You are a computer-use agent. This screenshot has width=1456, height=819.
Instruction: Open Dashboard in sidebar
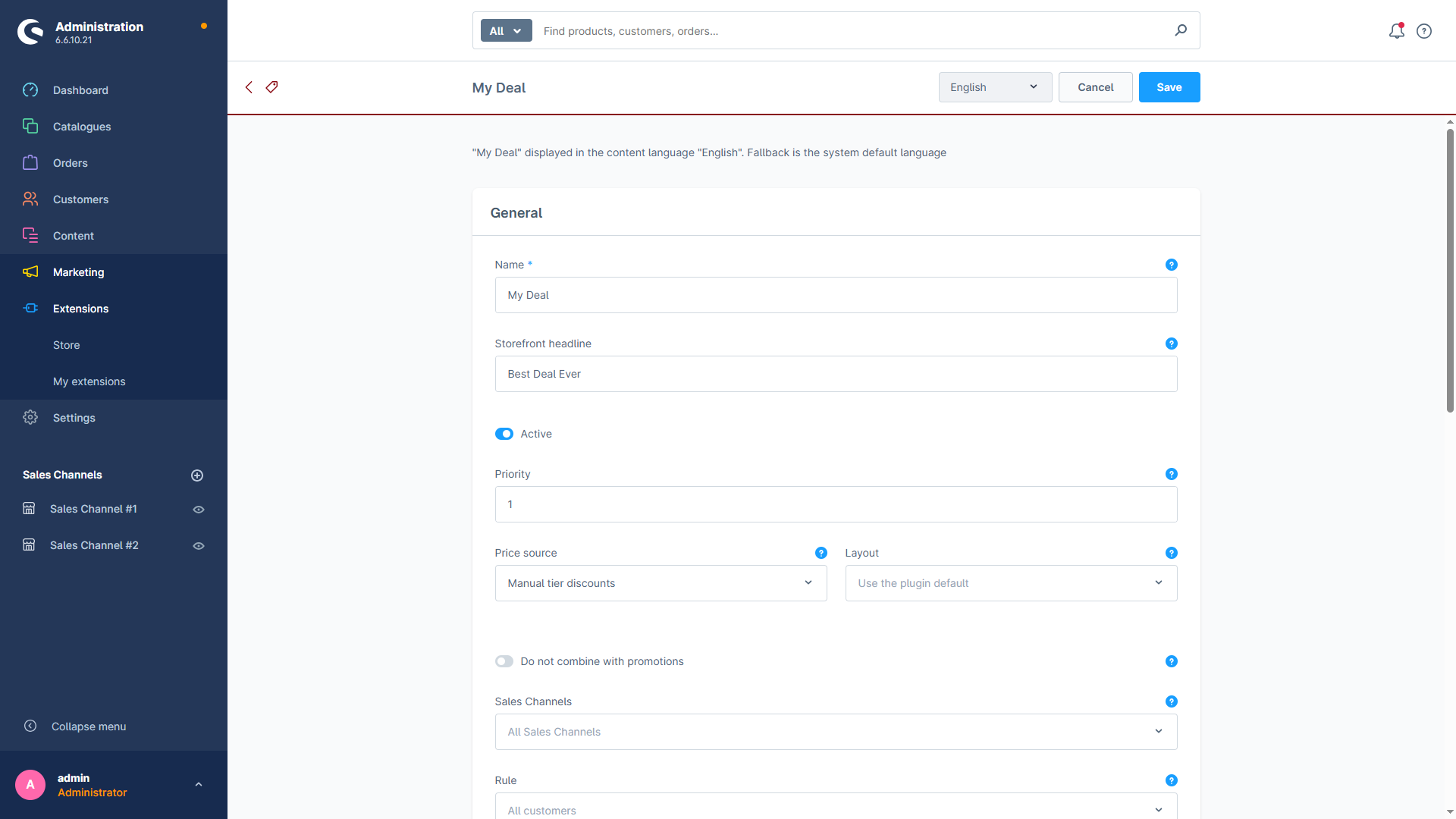(114, 90)
